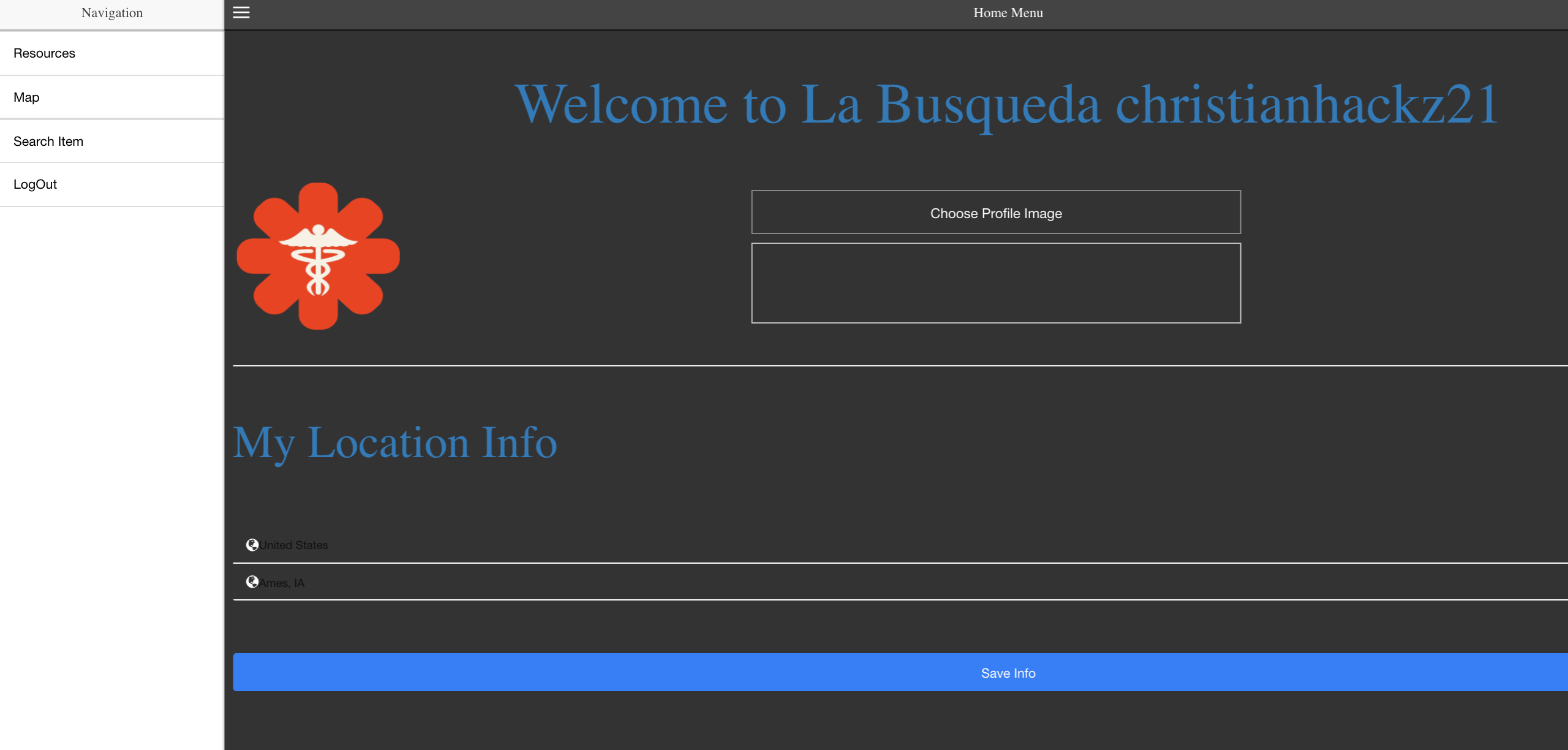The image size is (1568, 750).
Task: Click the My Location Info heading
Action: pyautogui.click(x=395, y=442)
